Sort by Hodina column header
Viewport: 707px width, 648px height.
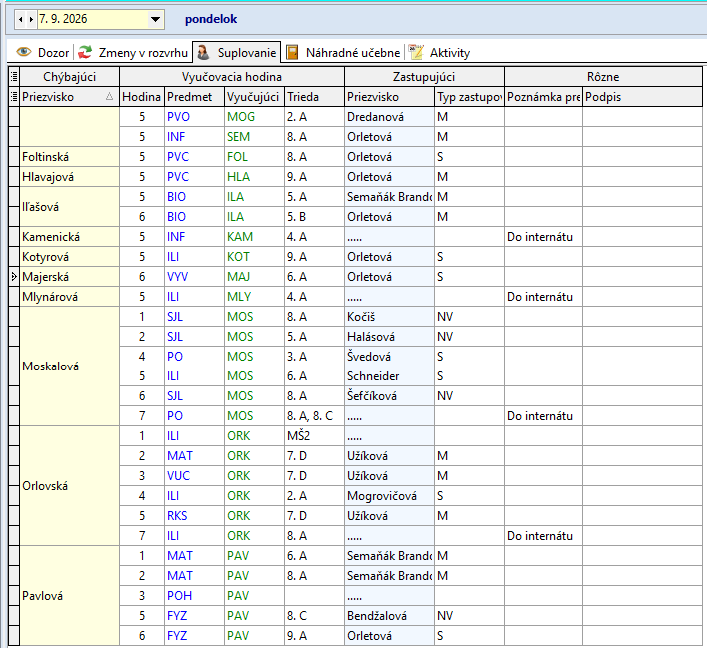[x=142, y=97]
